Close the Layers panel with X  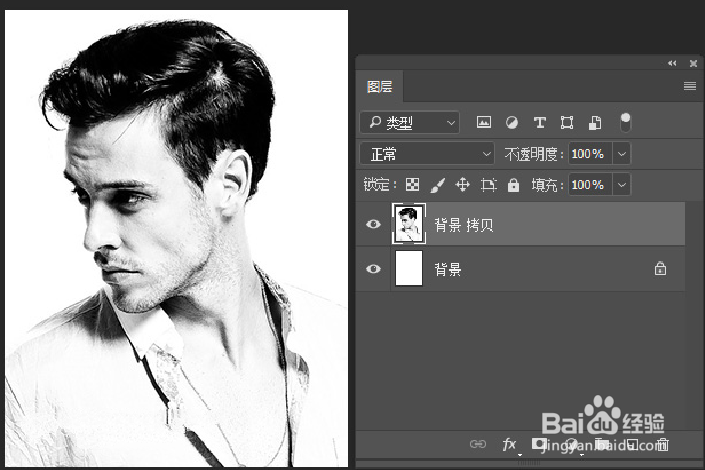693,63
